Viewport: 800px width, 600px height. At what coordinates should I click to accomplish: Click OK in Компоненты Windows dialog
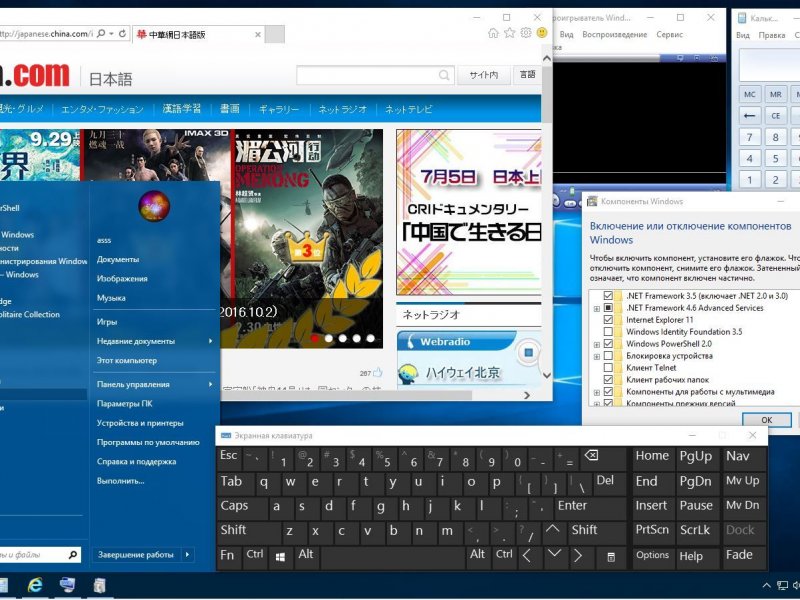pos(766,420)
